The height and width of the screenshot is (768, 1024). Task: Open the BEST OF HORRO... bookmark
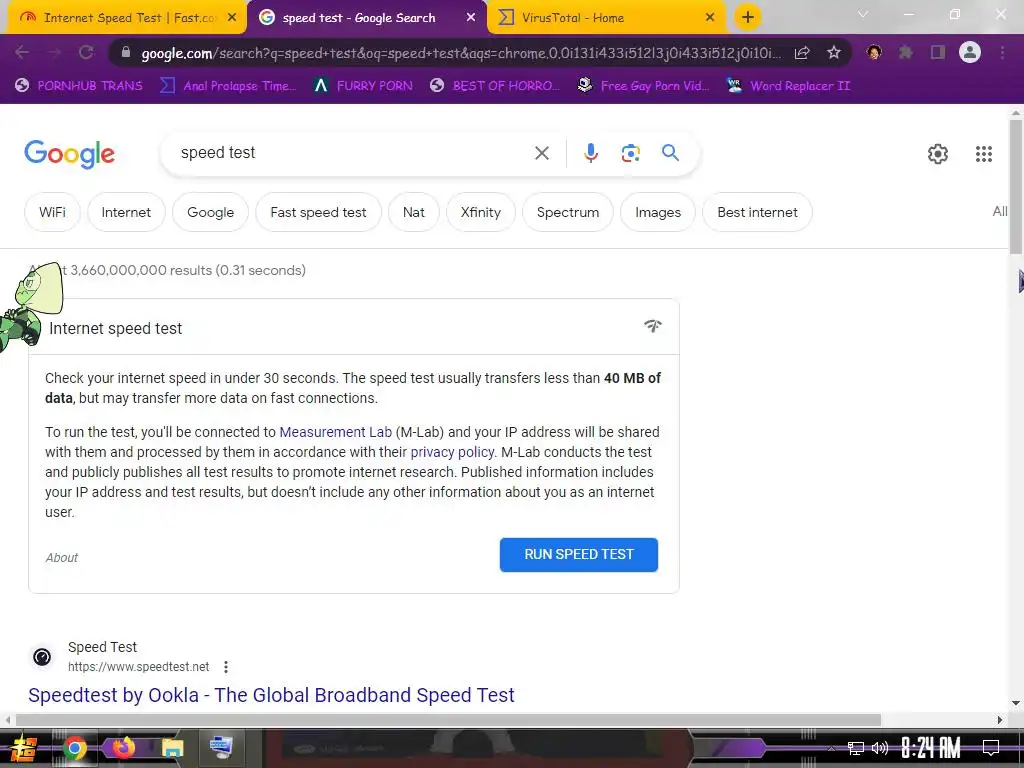click(x=494, y=86)
